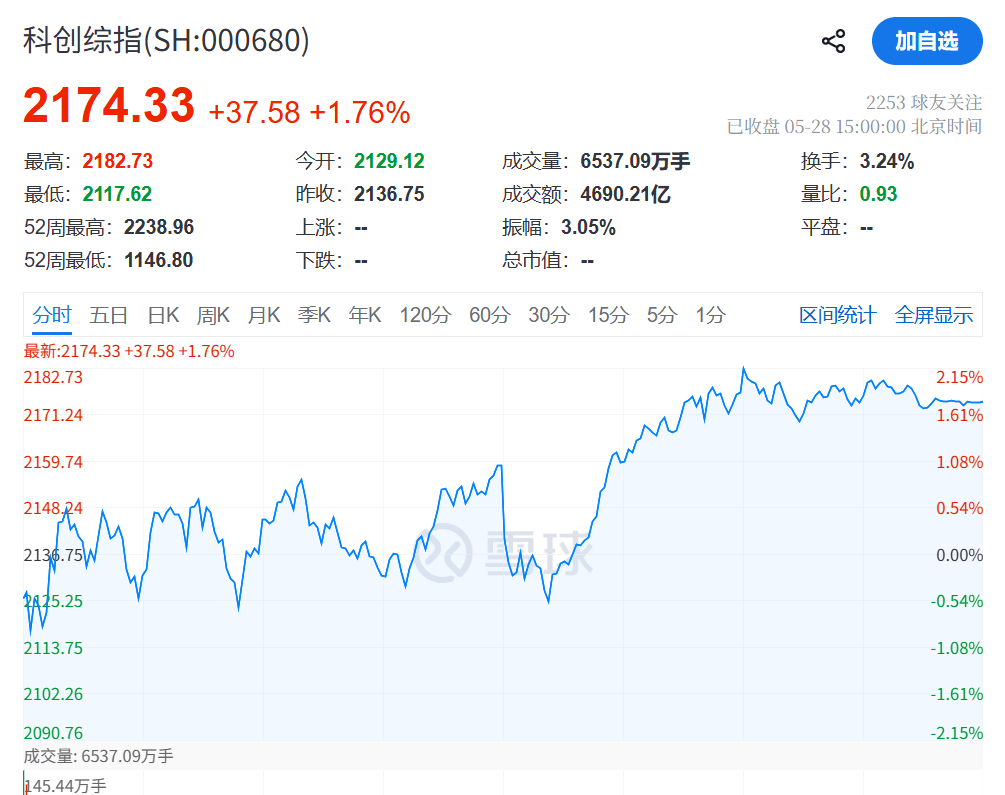Image resolution: width=1005 pixels, height=795 pixels.
Task: Click the 昨收 value 2136.75
Action: 389,194
